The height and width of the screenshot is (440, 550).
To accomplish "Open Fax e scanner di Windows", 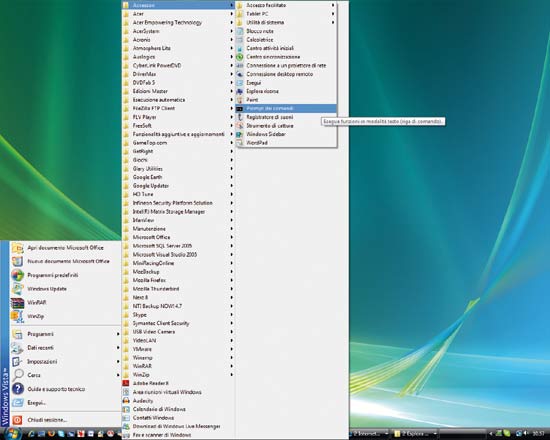I will [x=178, y=435].
